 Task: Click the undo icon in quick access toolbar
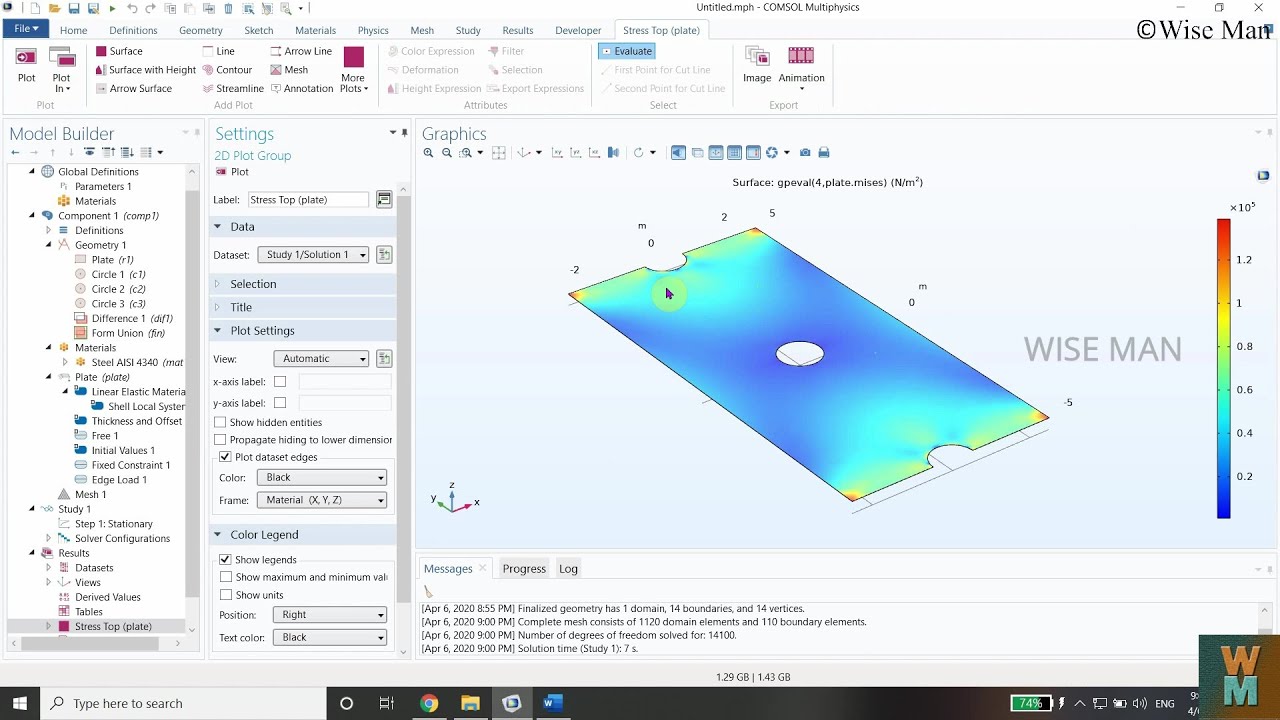point(132,8)
